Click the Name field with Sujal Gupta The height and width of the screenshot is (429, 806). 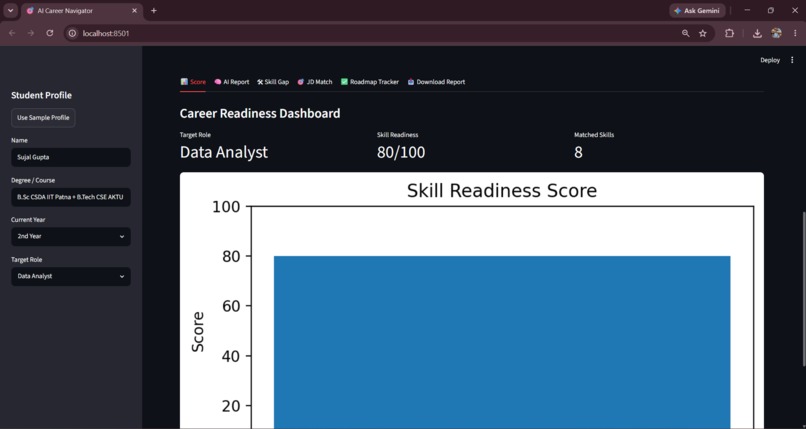(x=70, y=157)
